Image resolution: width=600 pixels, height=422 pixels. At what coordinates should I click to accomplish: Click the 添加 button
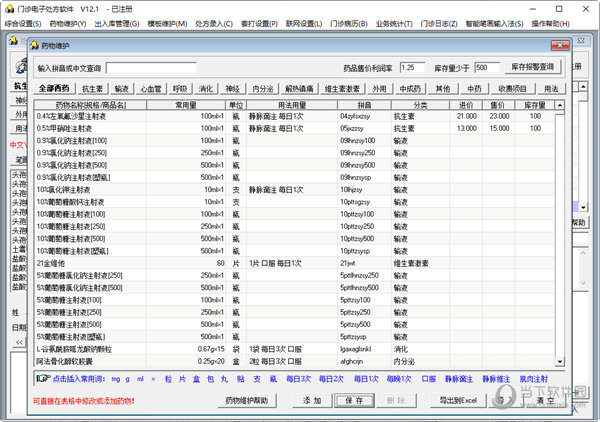click(x=312, y=401)
